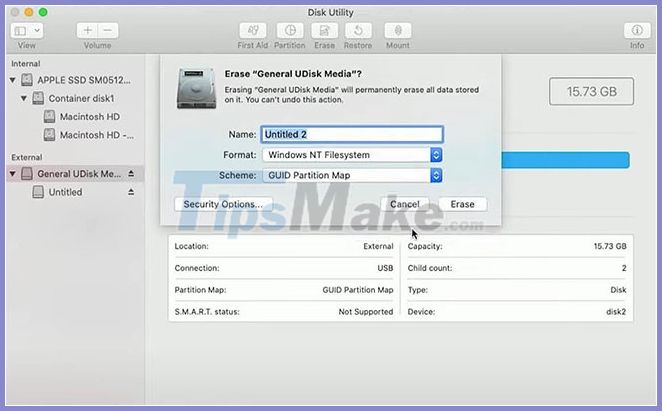Click the Mount toolbar icon
Screen dimensions: 662x411
(398, 30)
